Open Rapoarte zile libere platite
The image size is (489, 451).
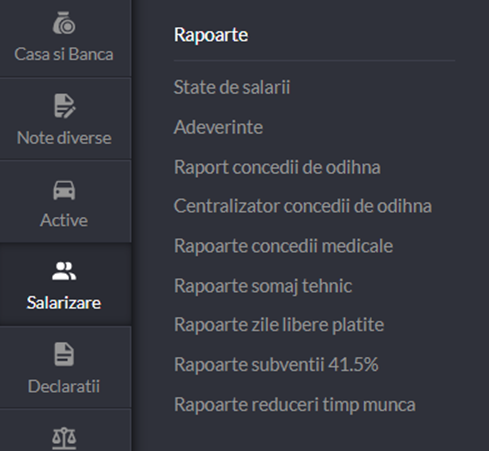(x=279, y=325)
